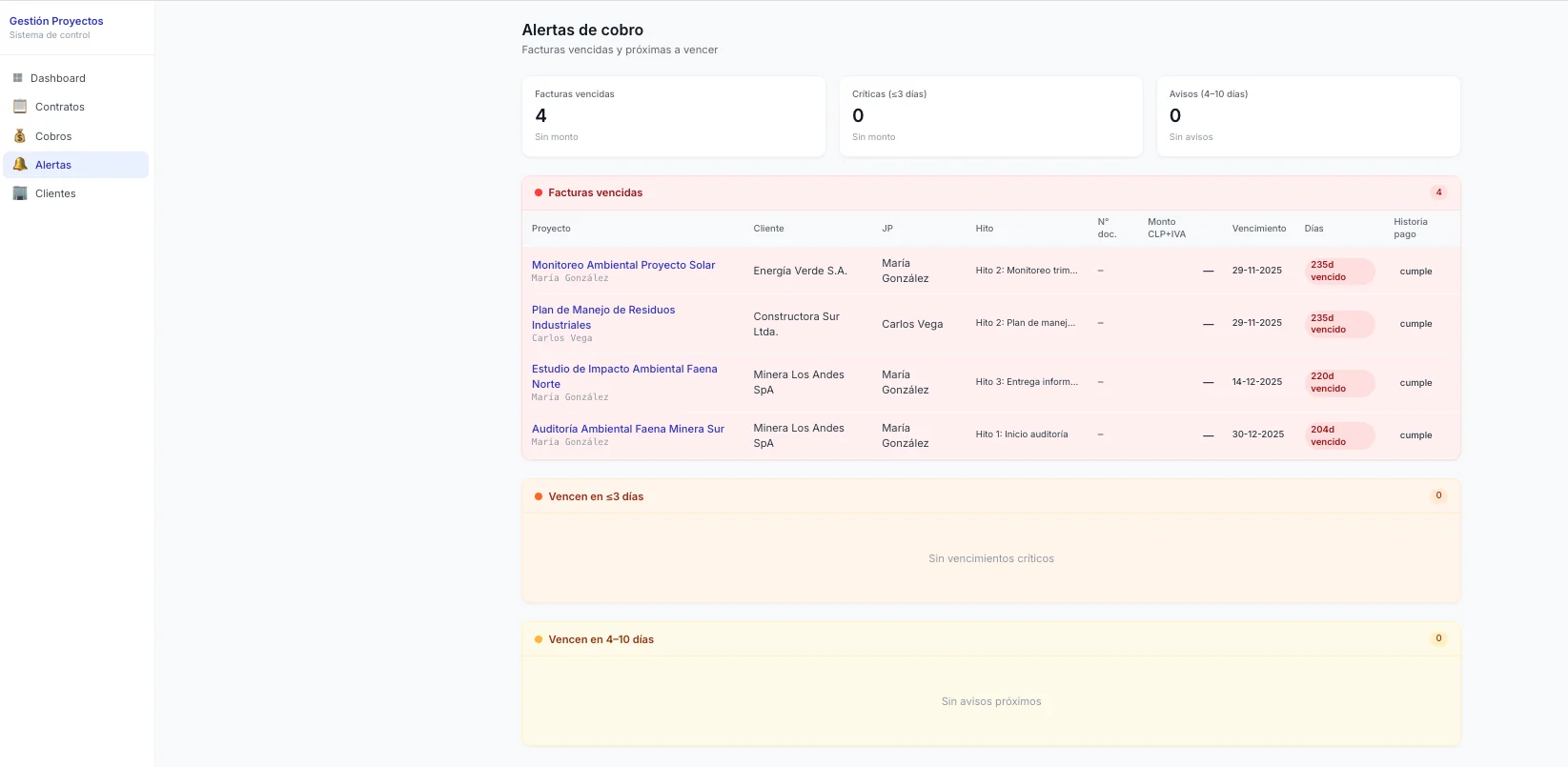Click the Sin vencimientos críticos message
The image size is (1568, 767).
click(991, 558)
